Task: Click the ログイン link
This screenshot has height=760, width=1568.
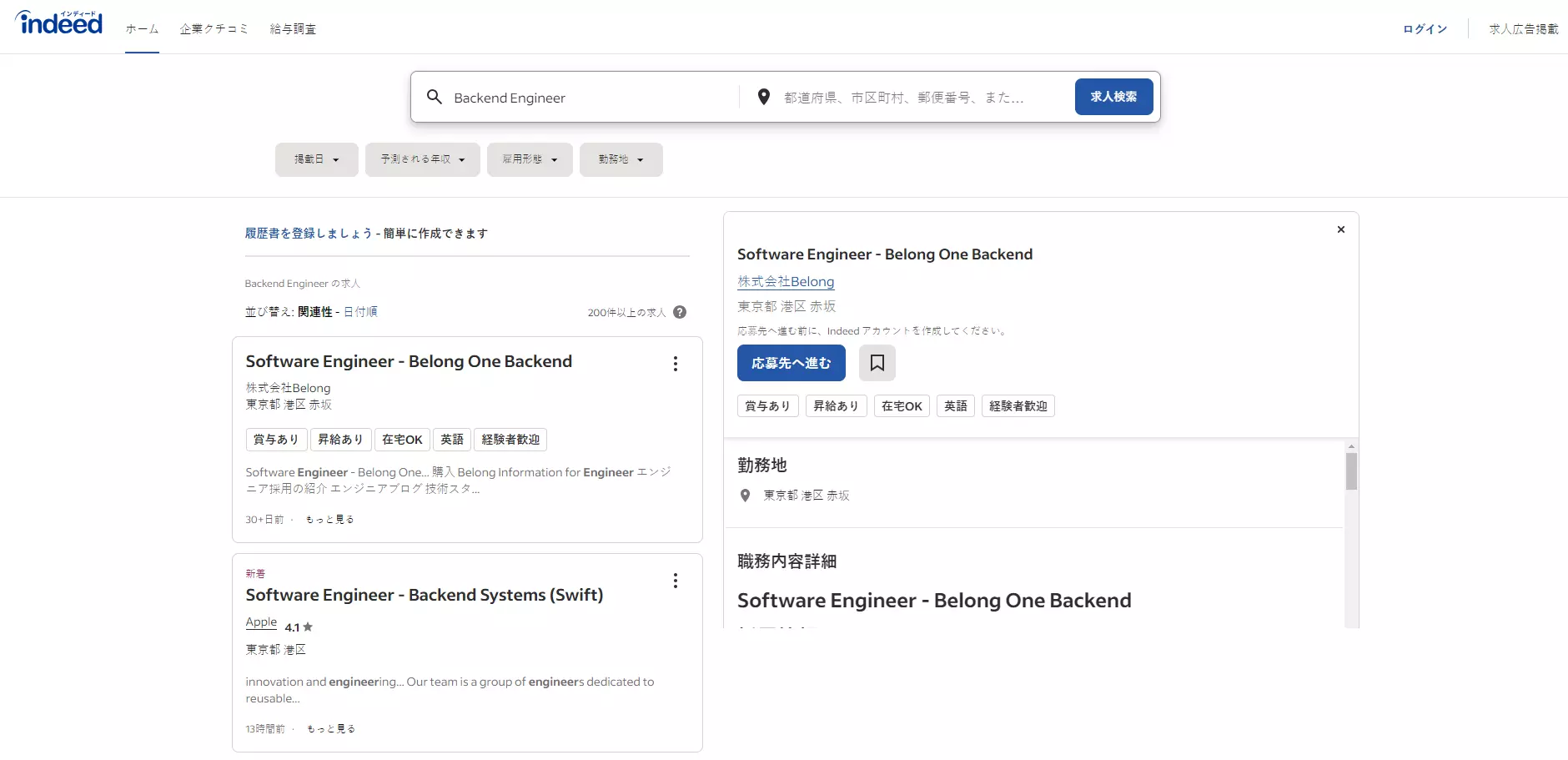Action: pyautogui.click(x=1425, y=29)
